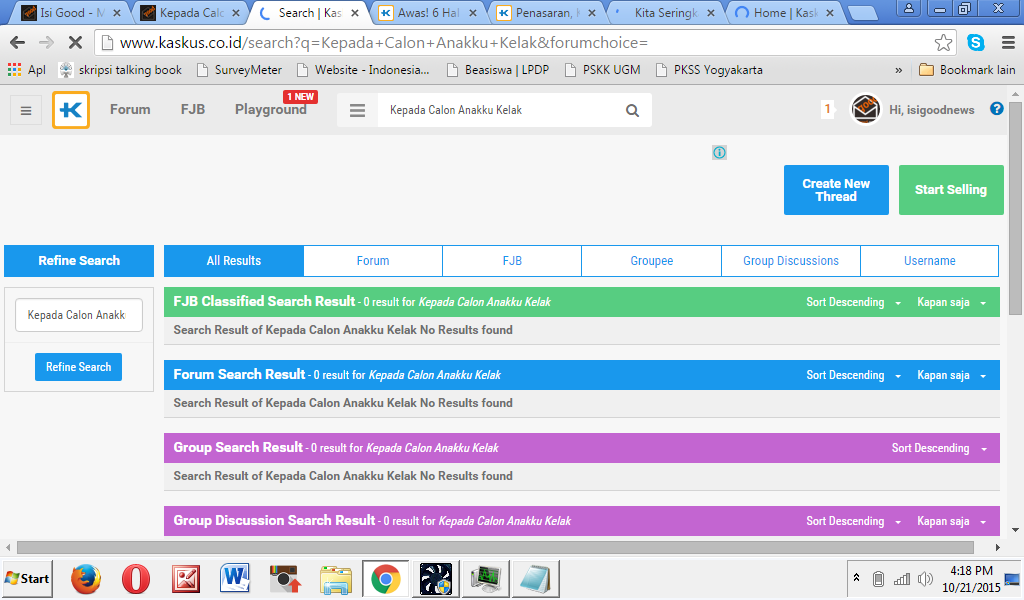
Task: Open the camera screenshot taskbar icon
Action: tap(285, 579)
